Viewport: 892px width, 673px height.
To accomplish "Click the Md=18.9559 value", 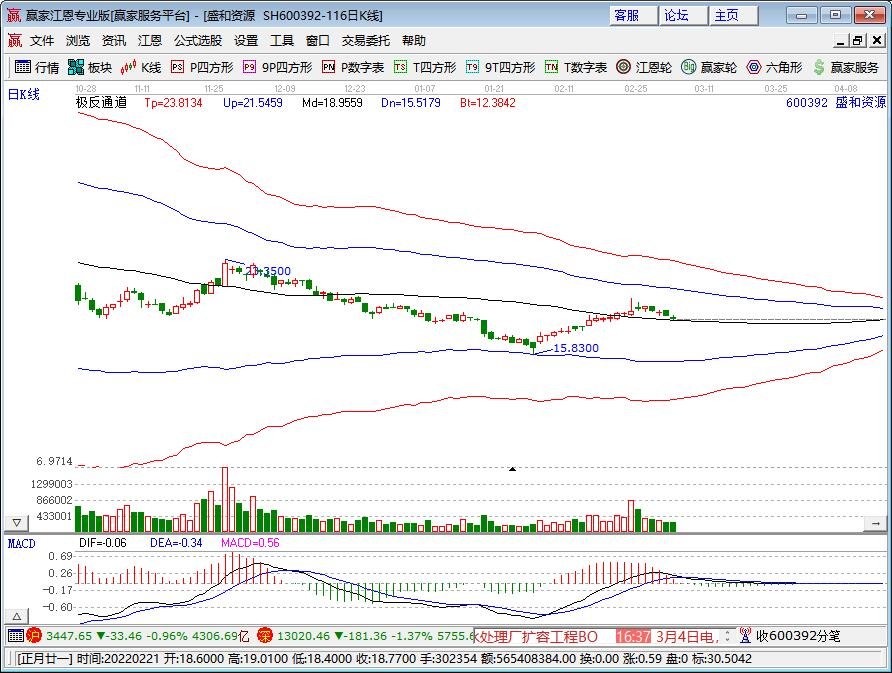I will click(332, 103).
